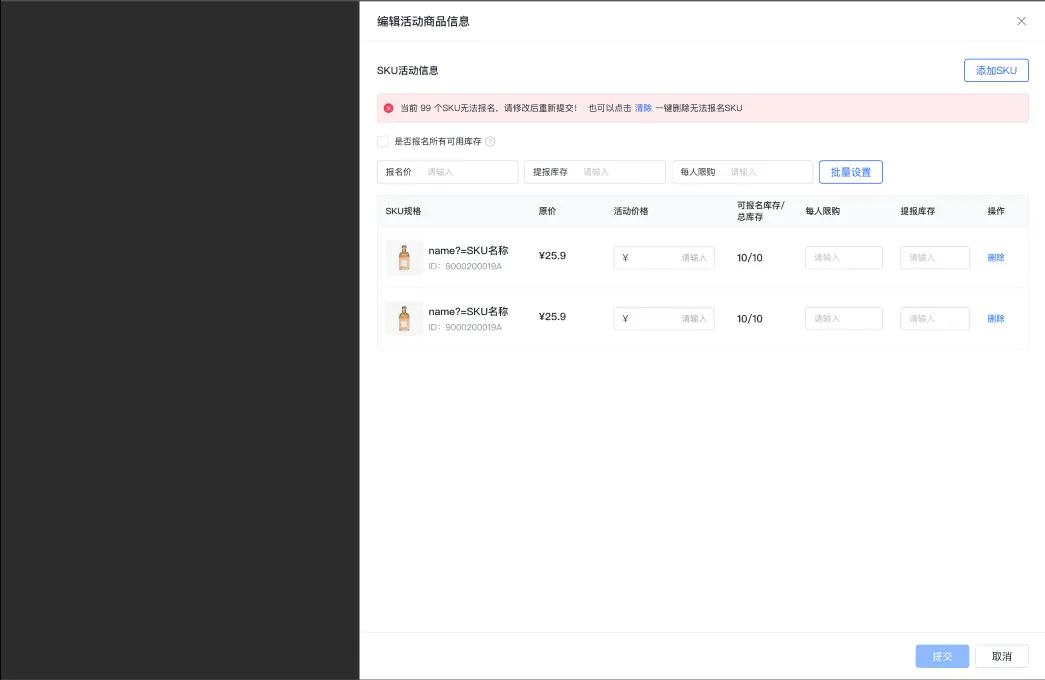Click second row perfume product thumbnail
This screenshot has height=680, width=1045.
coord(404,319)
